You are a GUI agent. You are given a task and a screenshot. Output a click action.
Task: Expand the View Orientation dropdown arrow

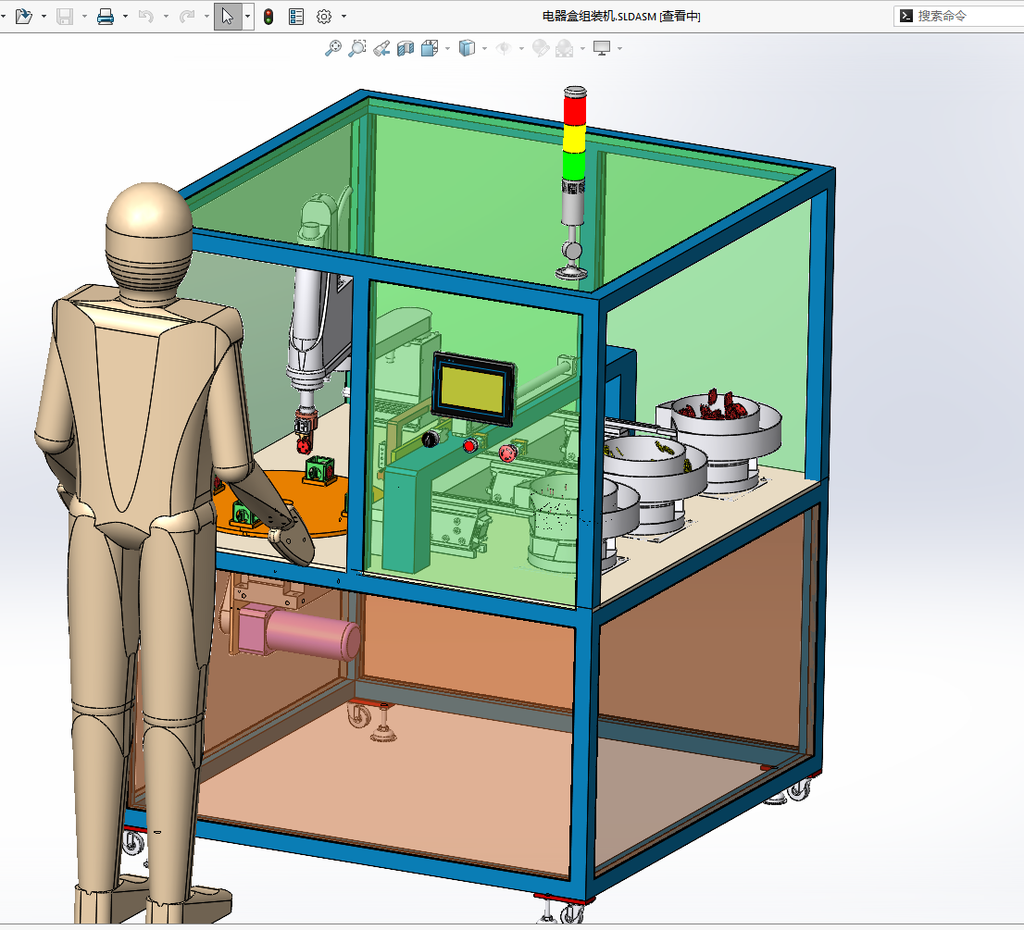pos(447,48)
